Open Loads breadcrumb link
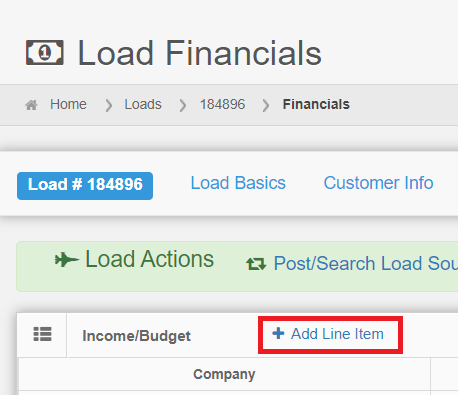 click(x=143, y=104)
